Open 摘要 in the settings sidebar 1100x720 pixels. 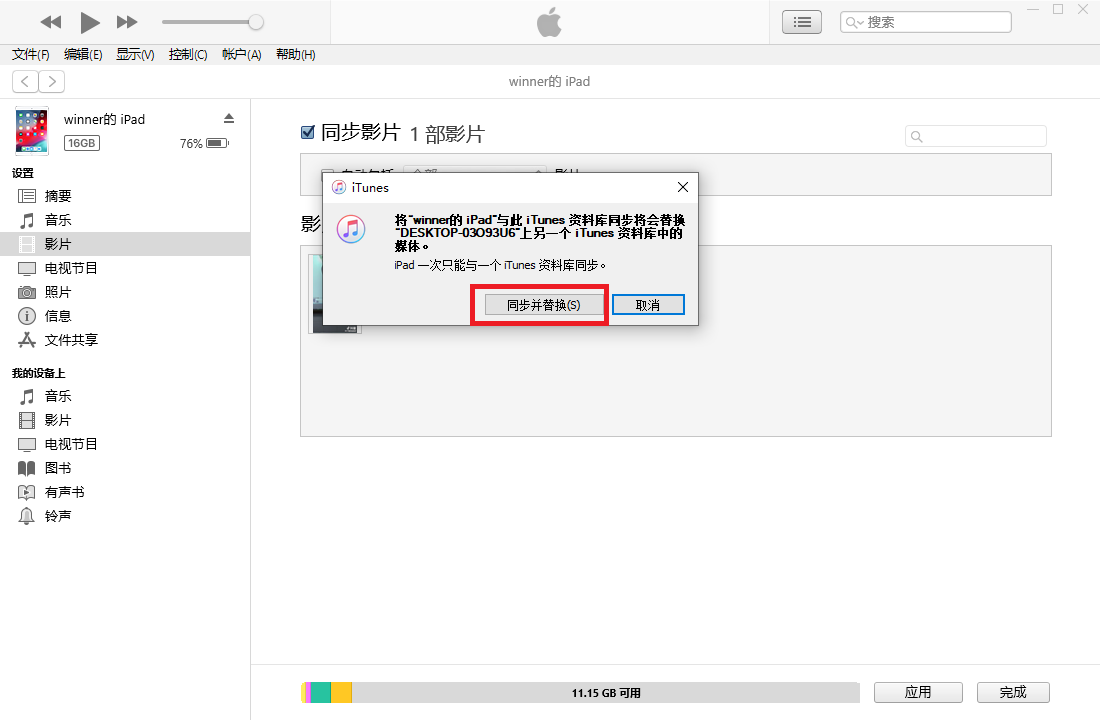tap(125, 196)
